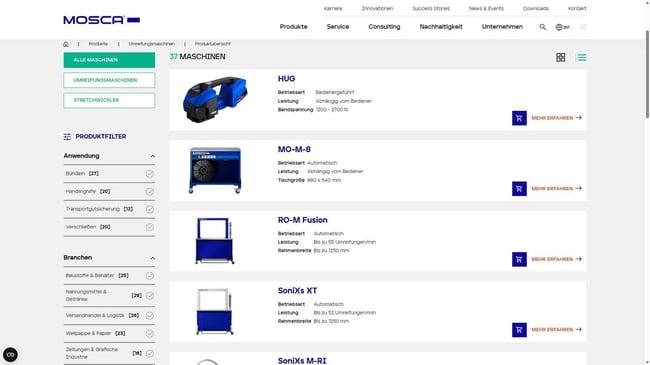Image resolution: width=650 pixels, height=365 pixels.
Task: Open Innovationen top link
Action: click(377, 8)
